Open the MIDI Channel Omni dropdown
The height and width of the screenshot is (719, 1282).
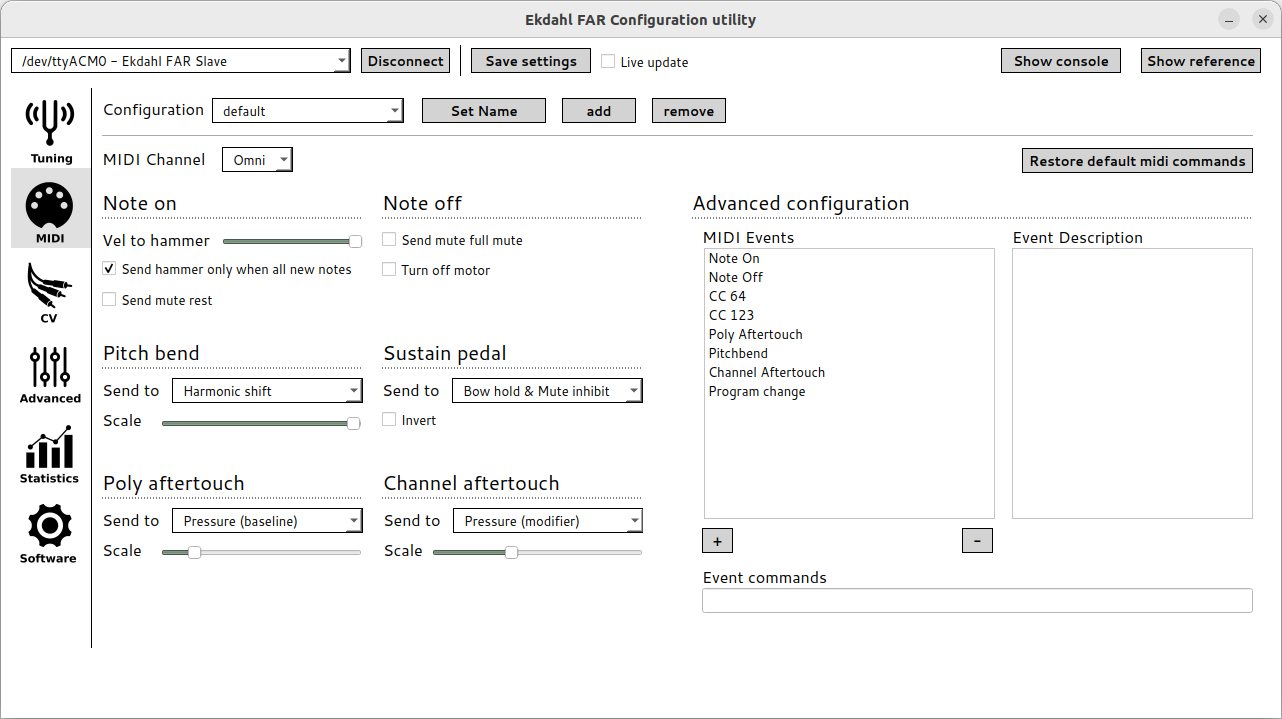257,160
